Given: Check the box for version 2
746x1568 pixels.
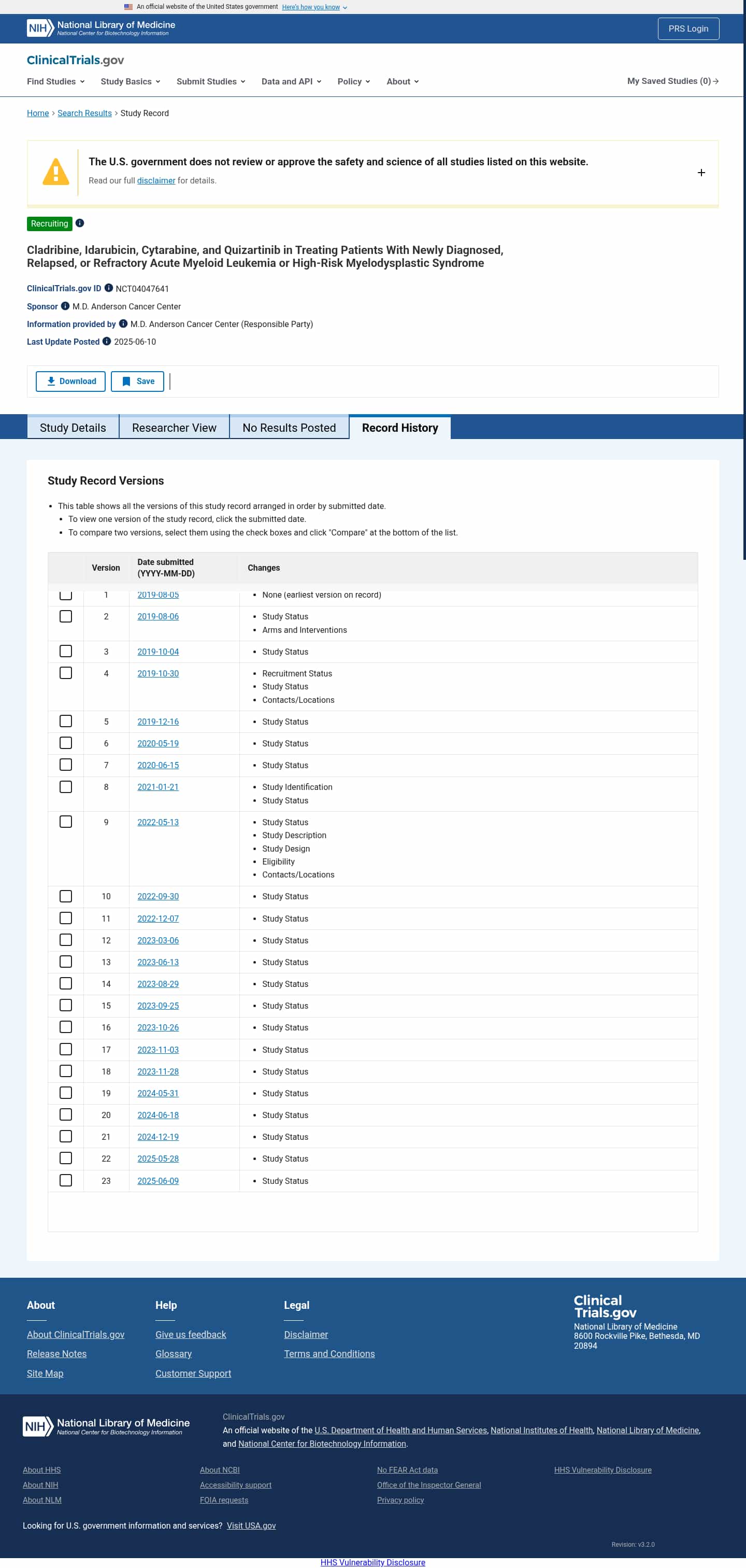Looking at the screenshot, I should tap(66, 617).
